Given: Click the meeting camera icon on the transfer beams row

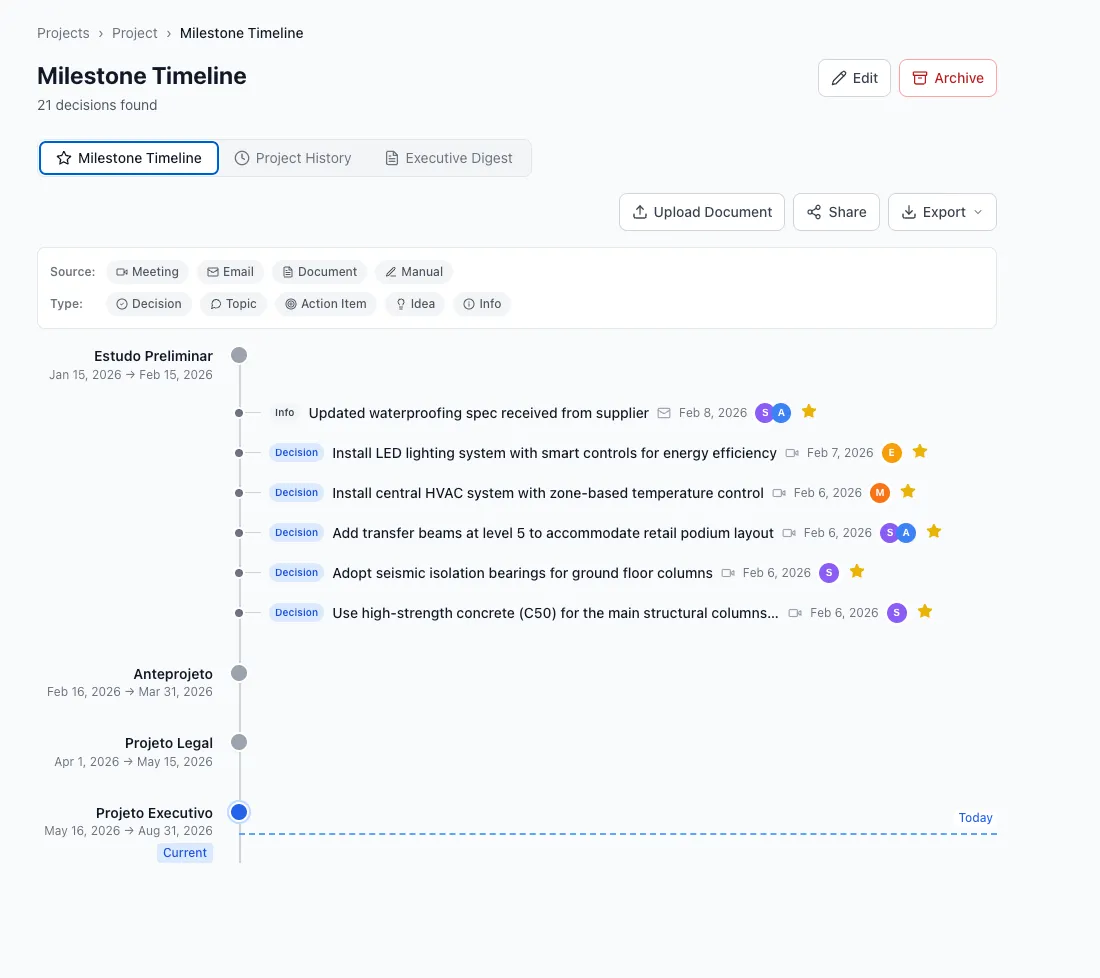Looking at the screenshot, I should 789,533.
